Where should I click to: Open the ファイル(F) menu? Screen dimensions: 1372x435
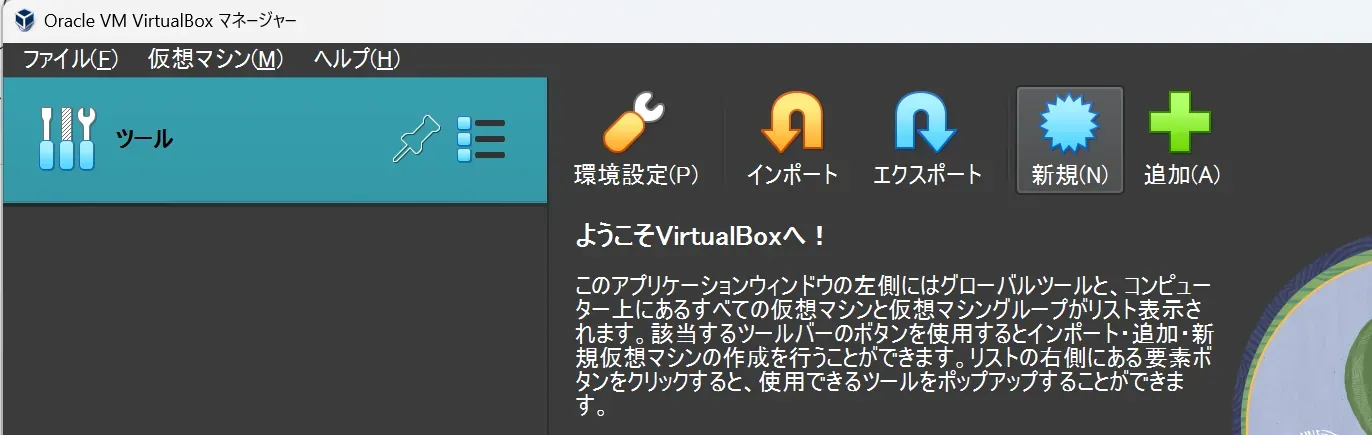(x=70, y=59)
